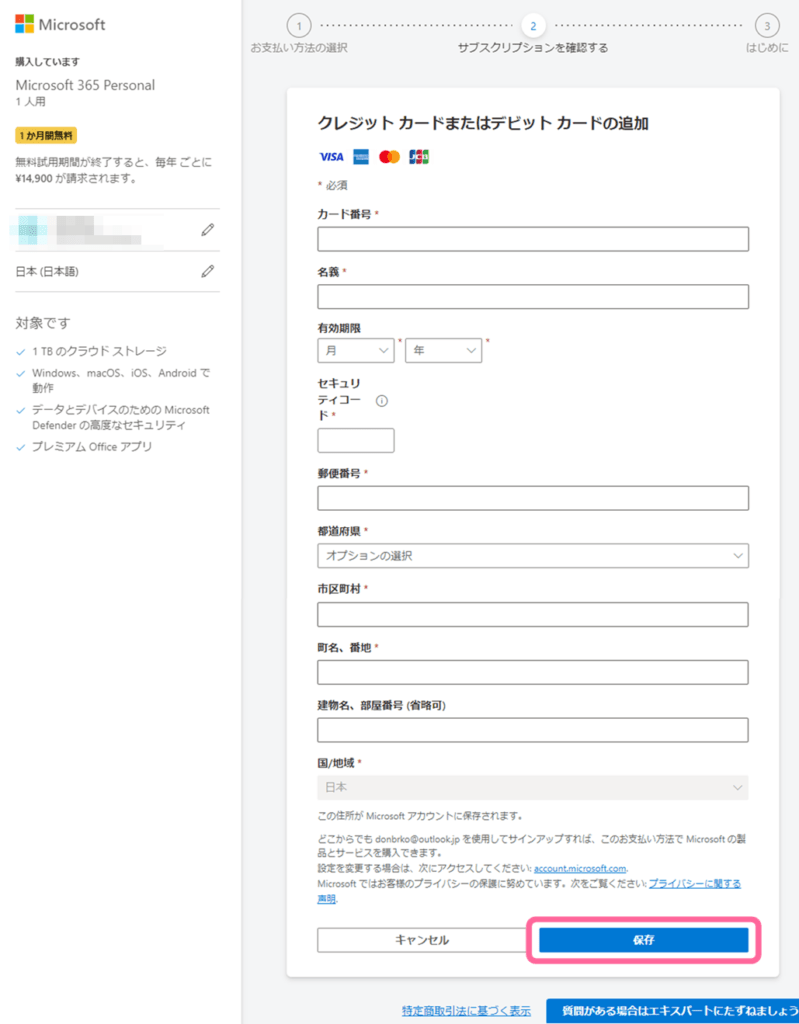
Task: Edit the 日本 (日本語) region with pencil
Action: [x=208, y=271]
